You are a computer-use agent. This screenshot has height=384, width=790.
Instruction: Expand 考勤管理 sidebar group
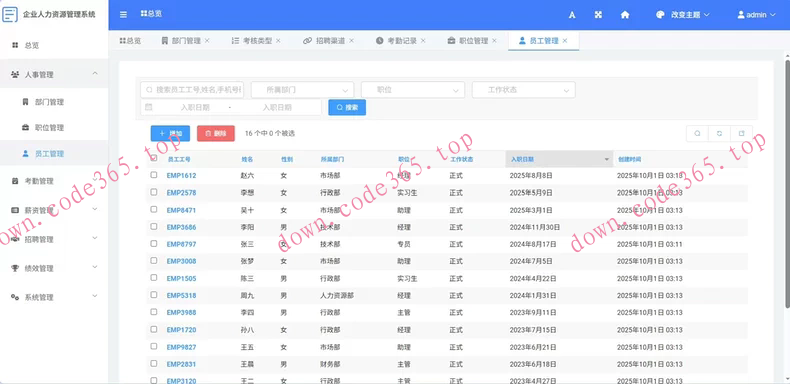click(x=54, y=181)
